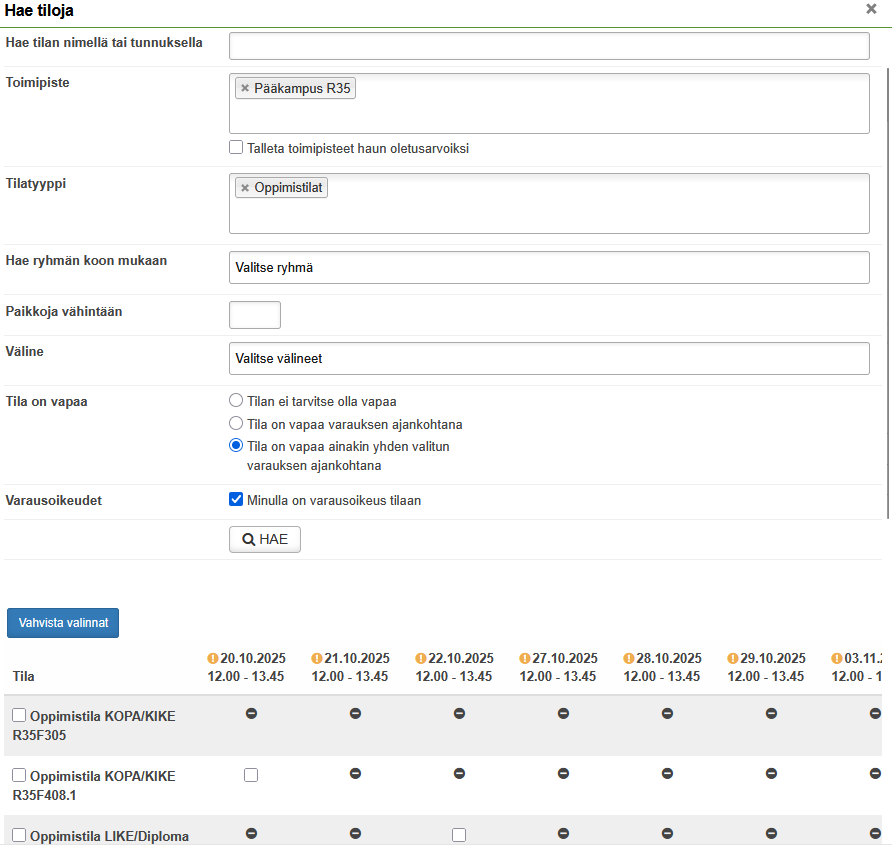Click warning icon next to 22.10.2025
This screenshot has height=850, width=892.
(421, 659)
